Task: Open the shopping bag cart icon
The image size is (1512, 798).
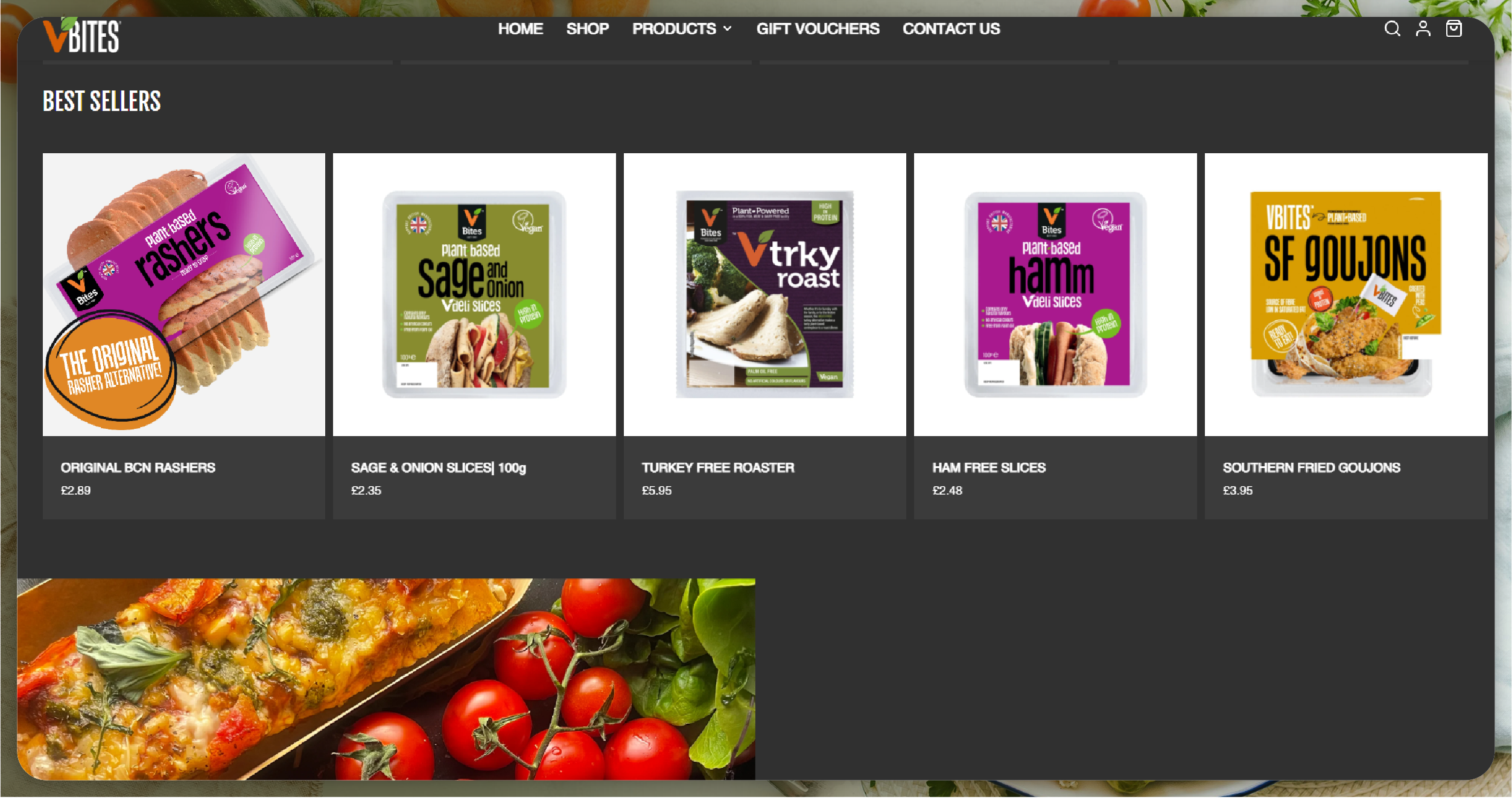Action: [1453, 29]
